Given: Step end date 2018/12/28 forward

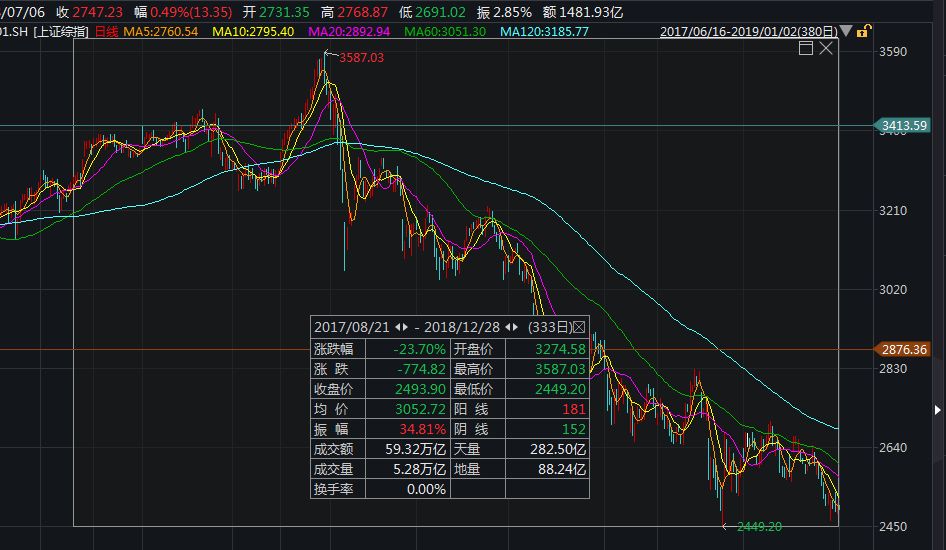Looking at the screenshot, I should point(516,327).
